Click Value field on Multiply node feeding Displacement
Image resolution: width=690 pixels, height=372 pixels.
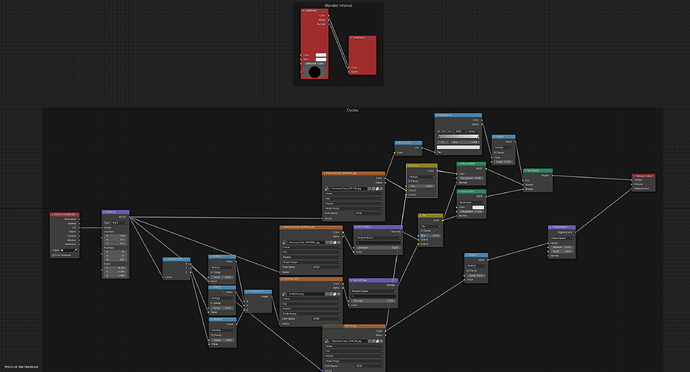(477, 276)
